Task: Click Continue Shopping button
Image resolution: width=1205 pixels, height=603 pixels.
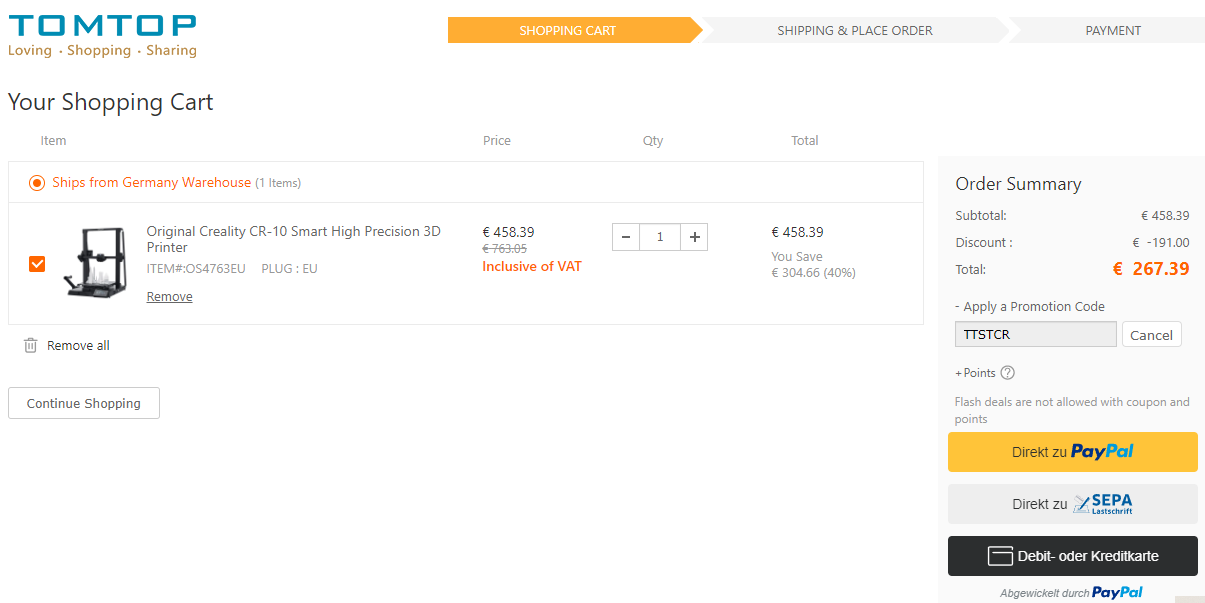Action: click(x=84, y=403)
